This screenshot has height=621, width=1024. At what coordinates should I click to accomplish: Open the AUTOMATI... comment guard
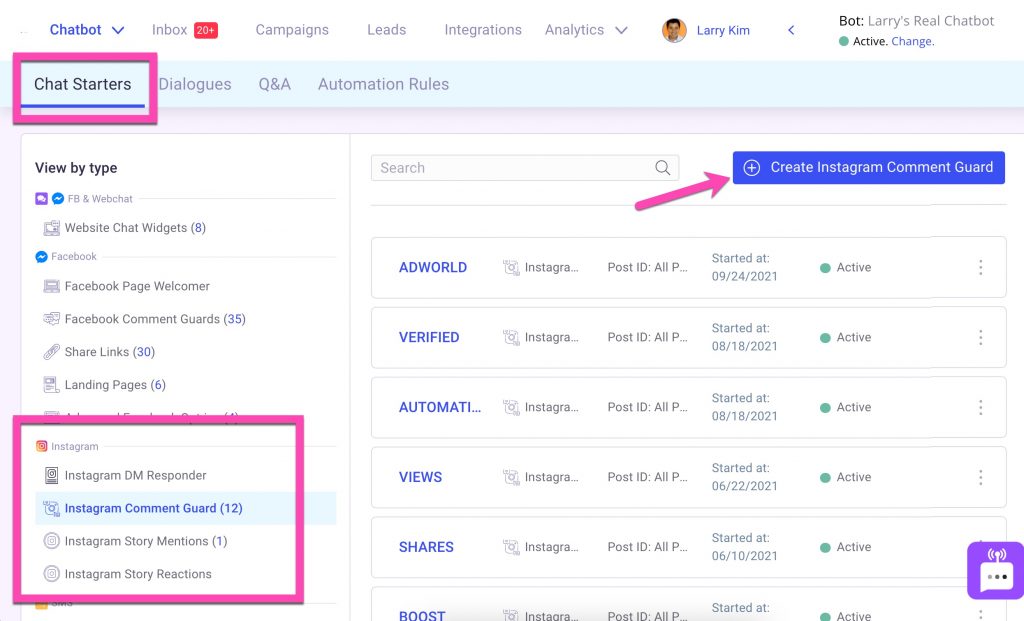pos(440,407)
